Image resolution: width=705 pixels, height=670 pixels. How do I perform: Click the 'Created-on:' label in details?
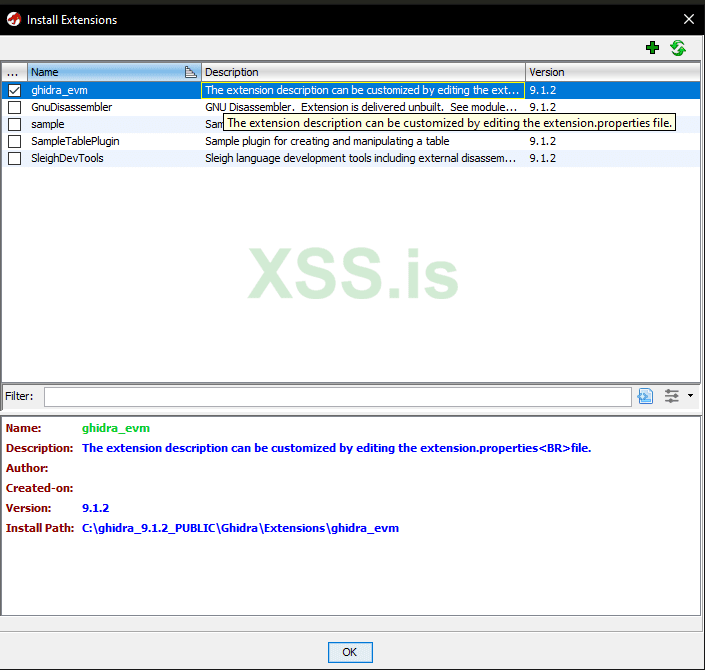40,488
